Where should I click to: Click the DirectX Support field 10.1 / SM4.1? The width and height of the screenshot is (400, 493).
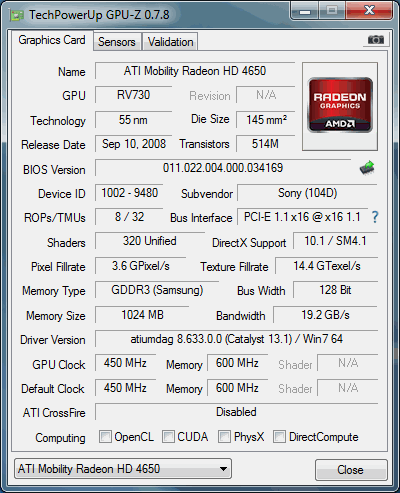click(x=335, y=241)
